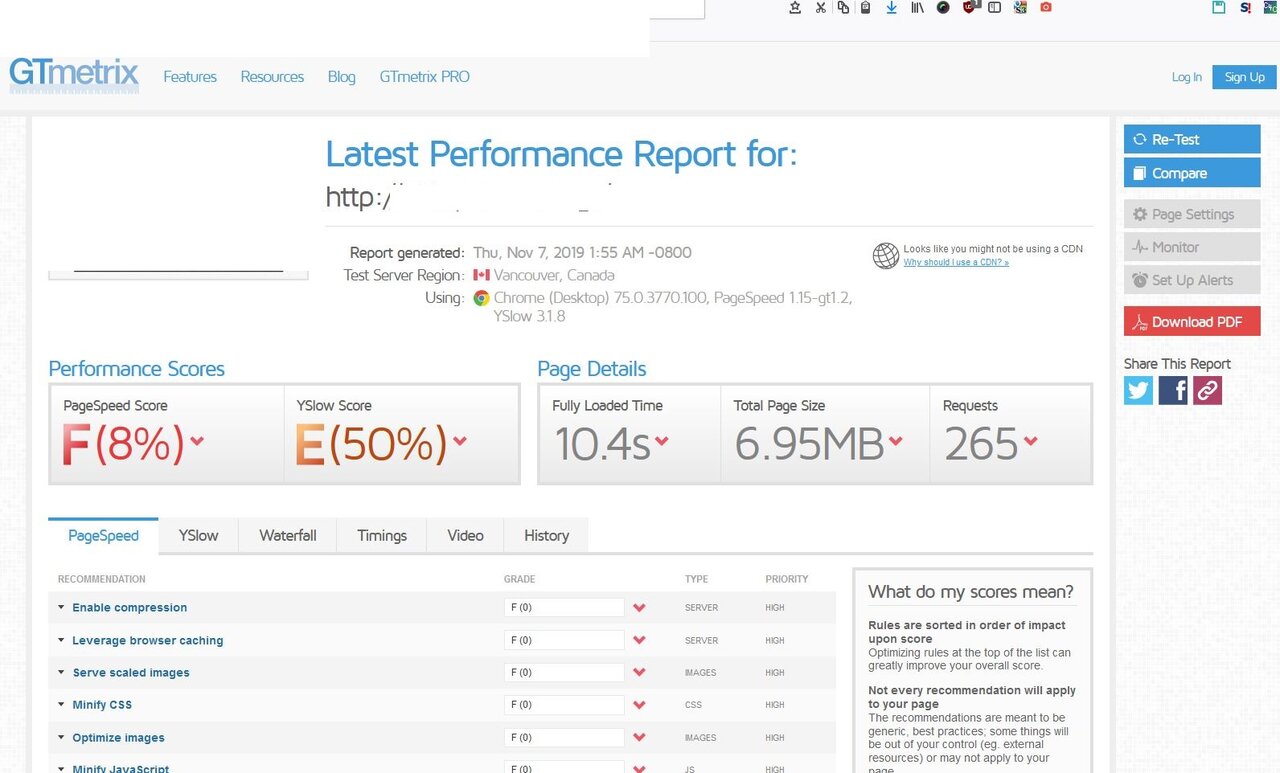Click the cut scissors icon in browser toolbar
The height and width of the screenshot is (773, 1280).
pos(821,7)
